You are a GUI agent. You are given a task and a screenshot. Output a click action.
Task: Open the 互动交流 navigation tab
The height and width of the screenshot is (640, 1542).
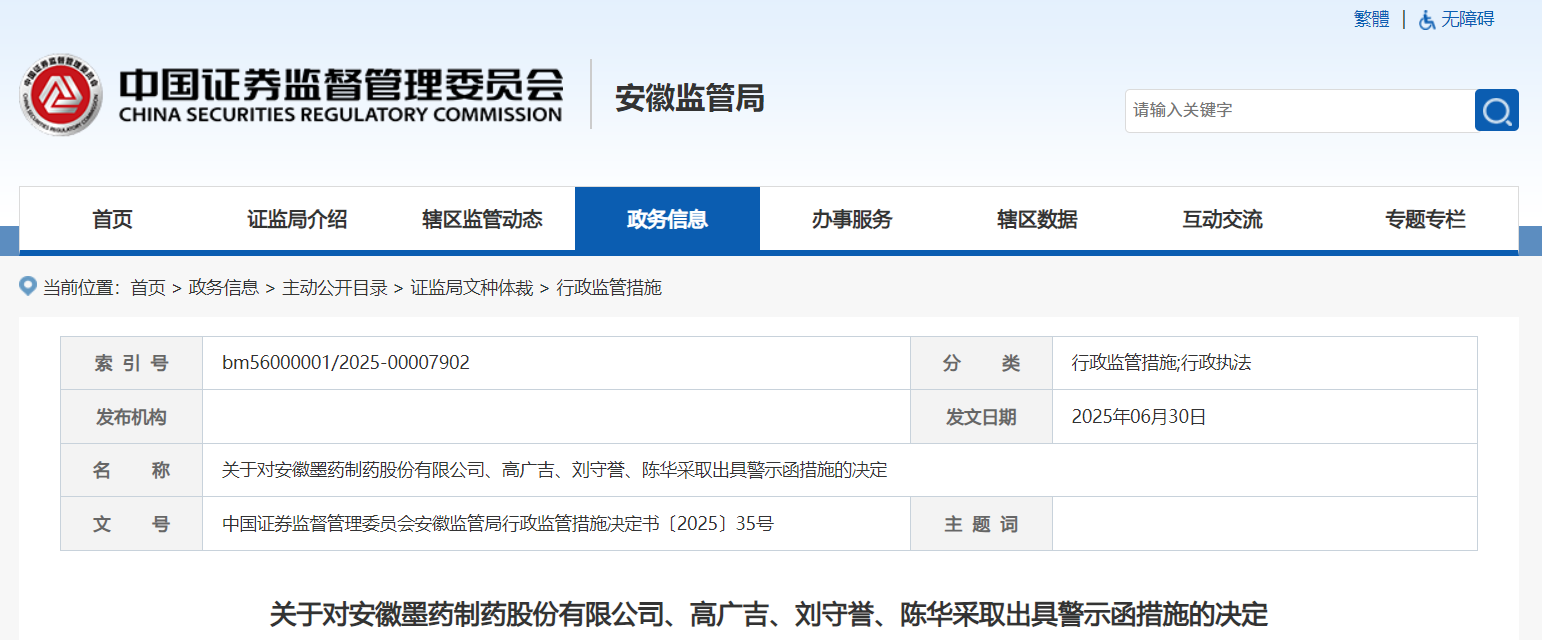1222,220
